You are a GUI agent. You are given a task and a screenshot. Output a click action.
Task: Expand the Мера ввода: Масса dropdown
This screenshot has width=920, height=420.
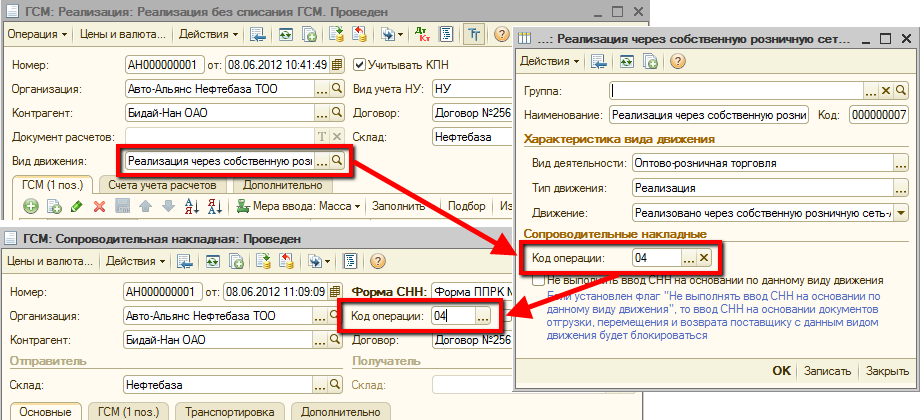[296, 207]
